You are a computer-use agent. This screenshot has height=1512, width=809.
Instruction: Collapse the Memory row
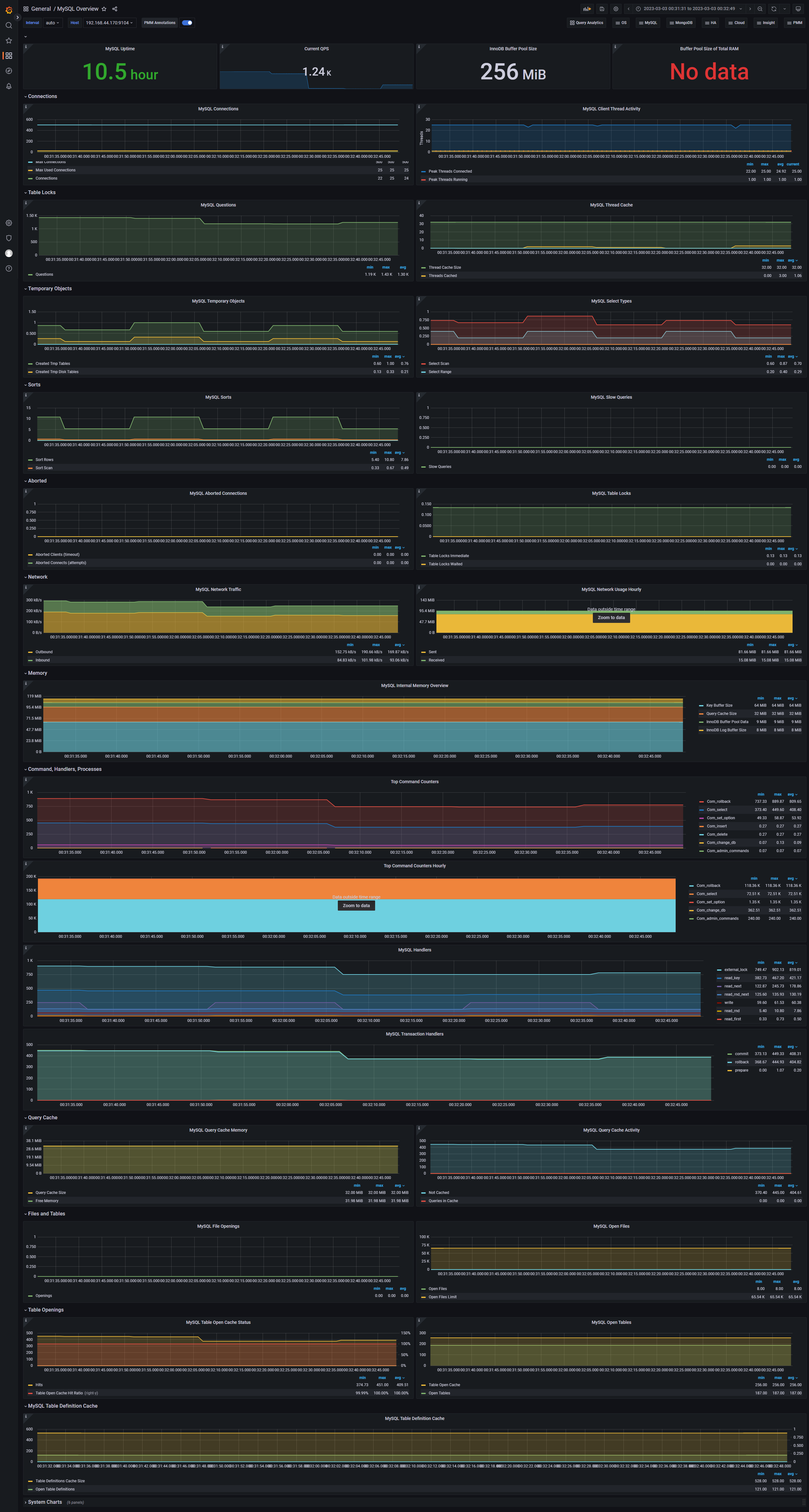(36, 673)
